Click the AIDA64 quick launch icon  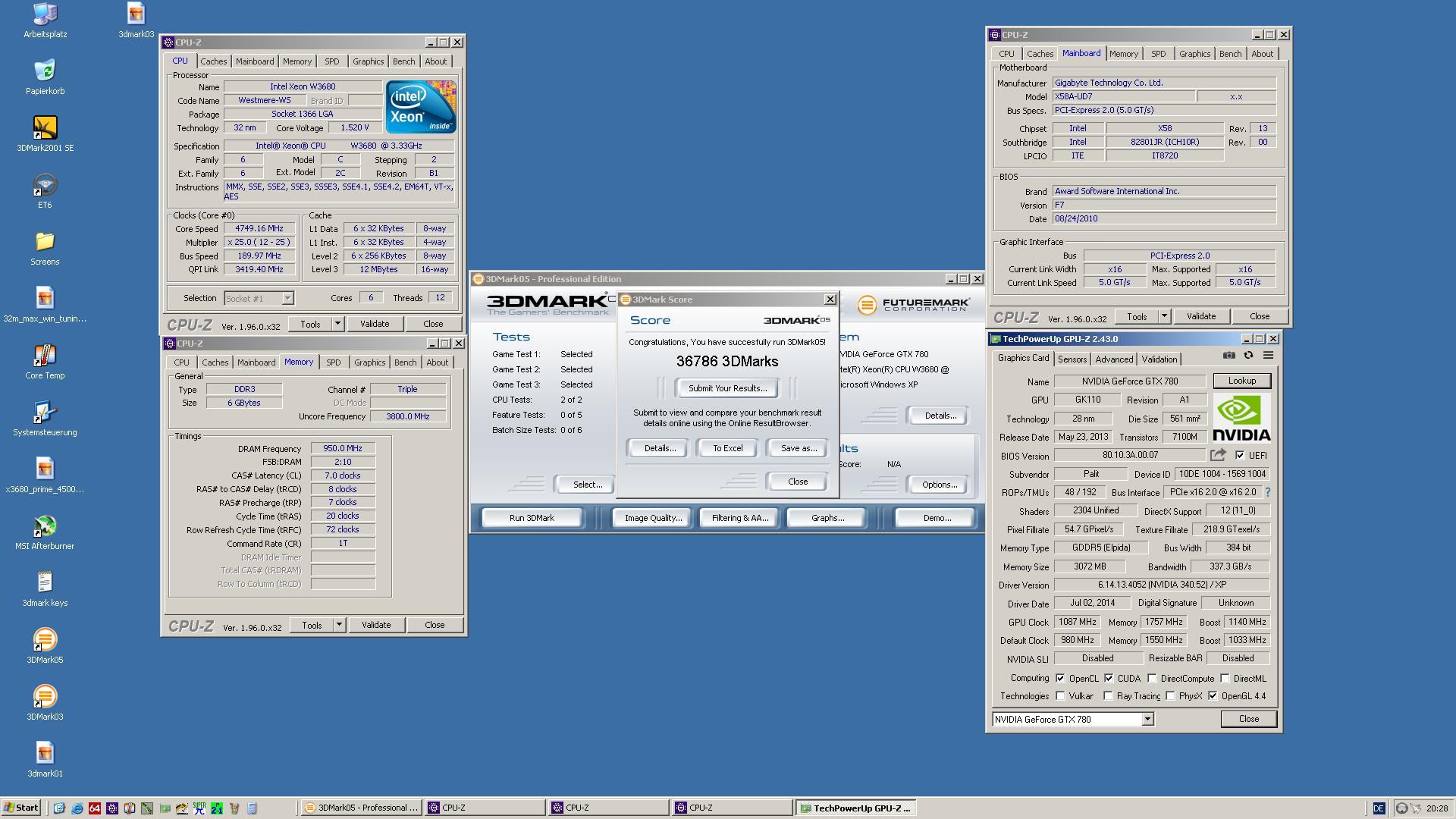coord(95,808)
